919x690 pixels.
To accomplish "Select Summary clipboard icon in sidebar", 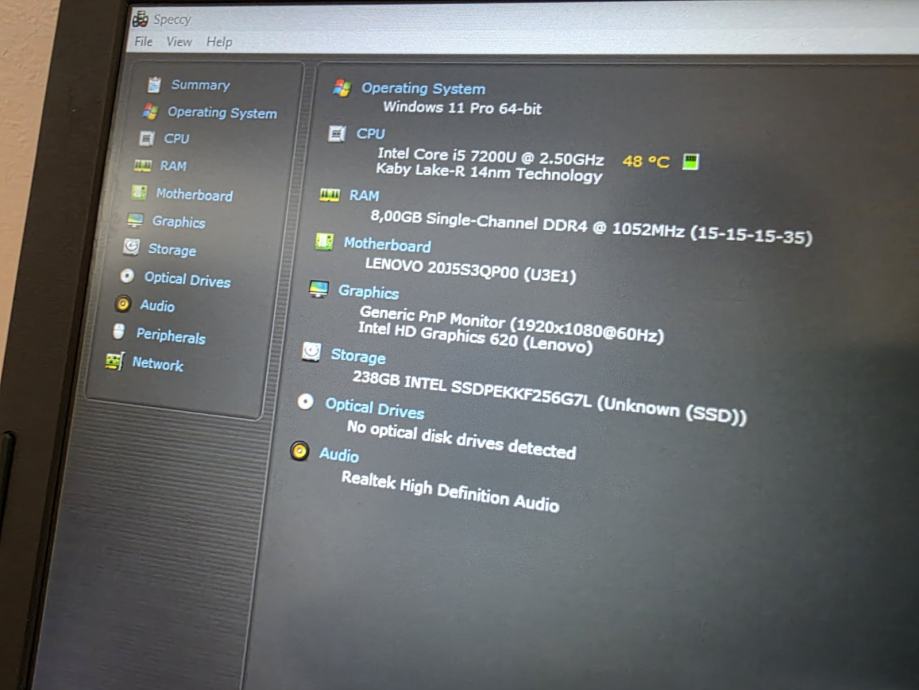I will pos(154,85).
